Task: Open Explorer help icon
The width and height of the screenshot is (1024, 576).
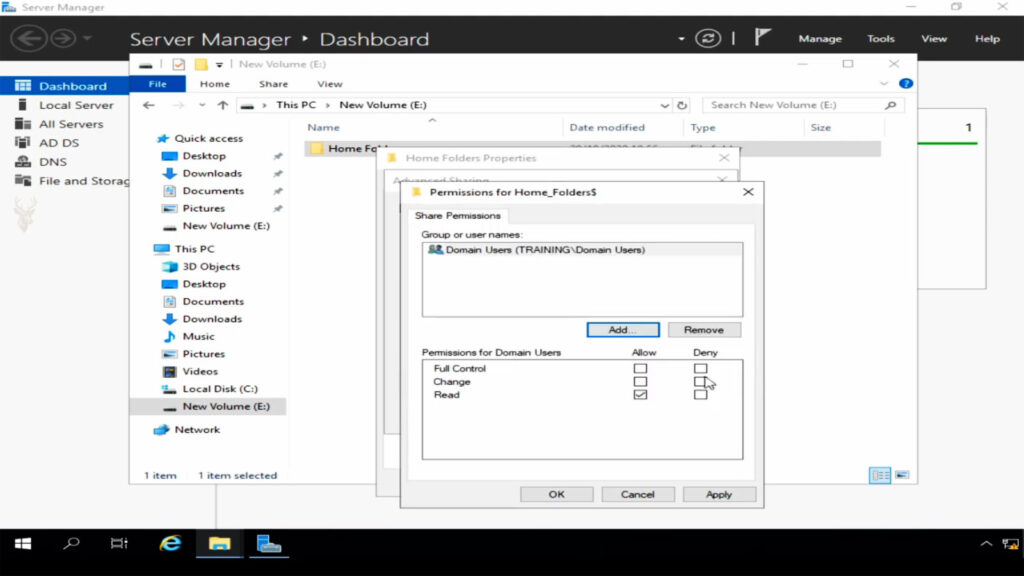Action: point(906,84)
